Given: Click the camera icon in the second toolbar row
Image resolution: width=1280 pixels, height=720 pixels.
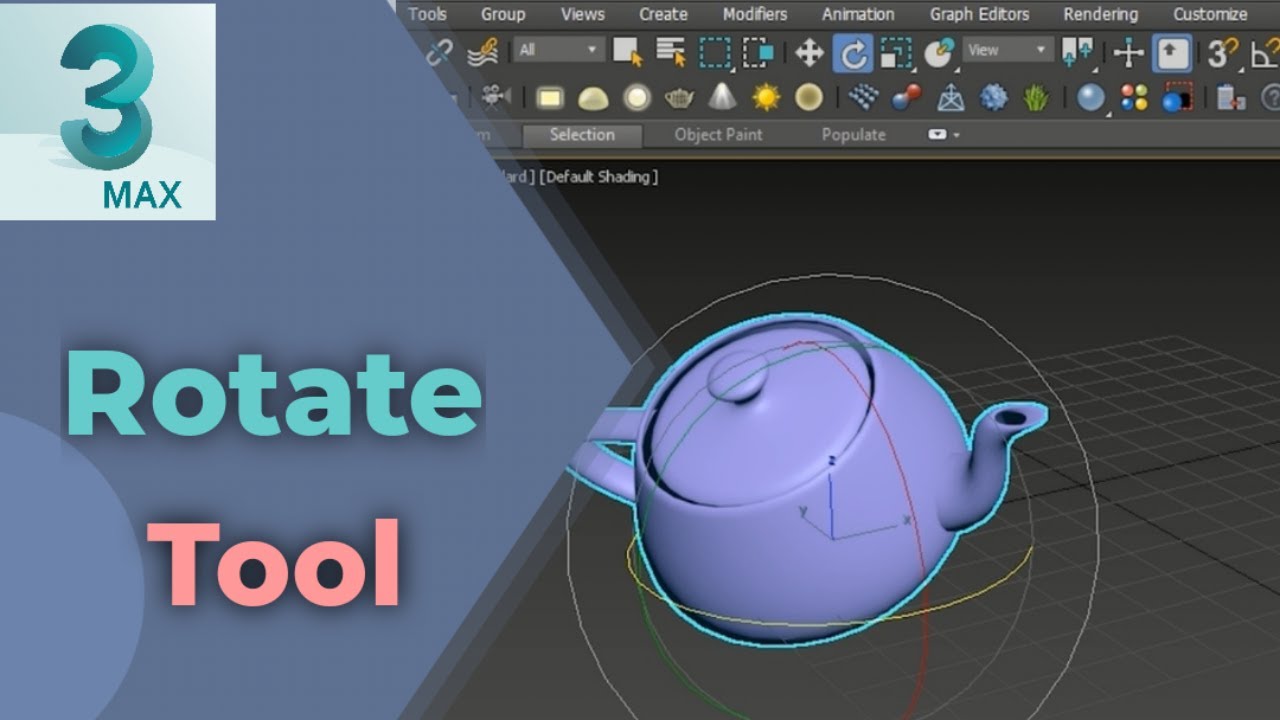Looking at the screenshot, I should point(496,97).
